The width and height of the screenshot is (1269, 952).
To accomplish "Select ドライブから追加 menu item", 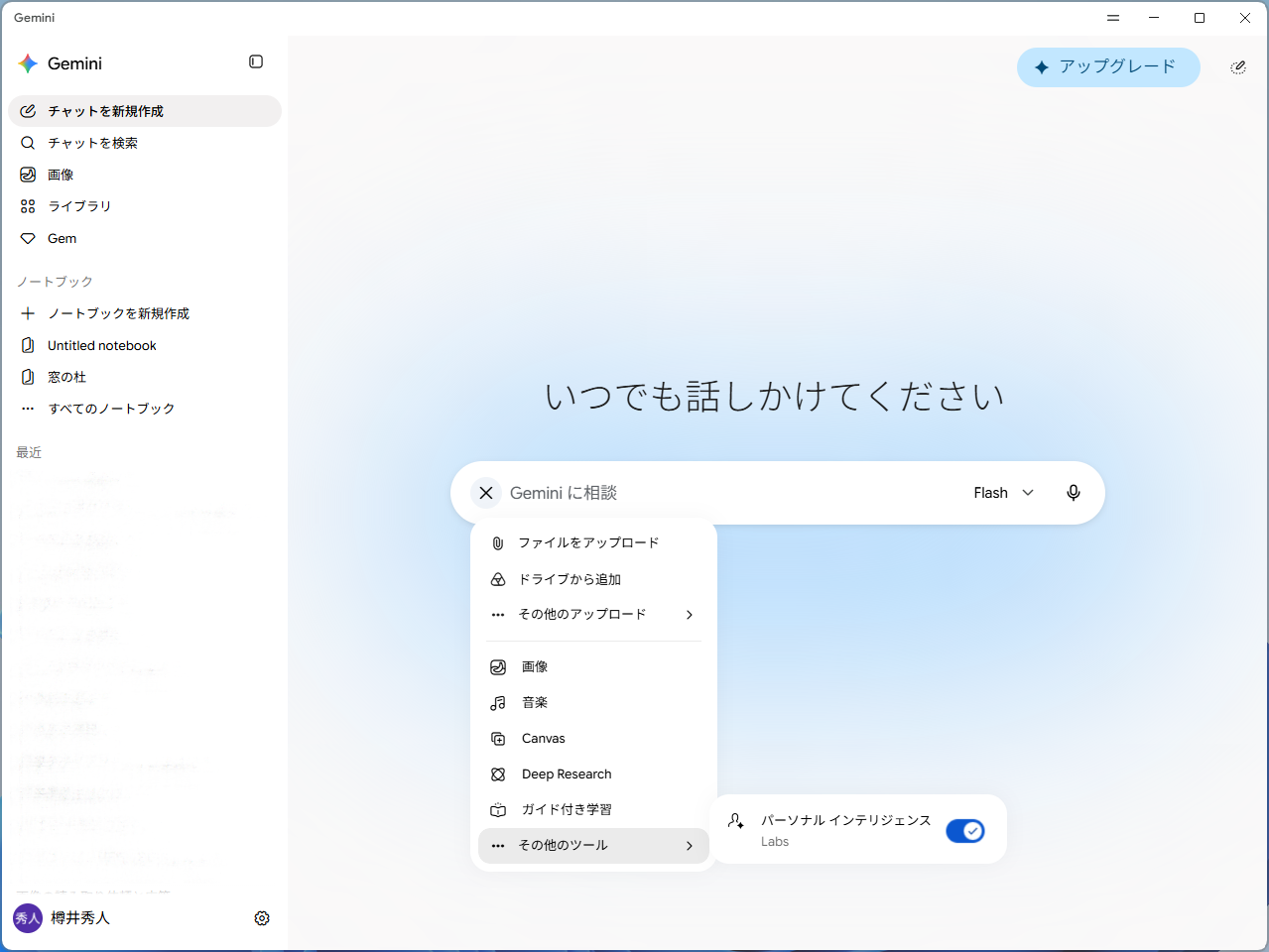I will tap(593, 579).
